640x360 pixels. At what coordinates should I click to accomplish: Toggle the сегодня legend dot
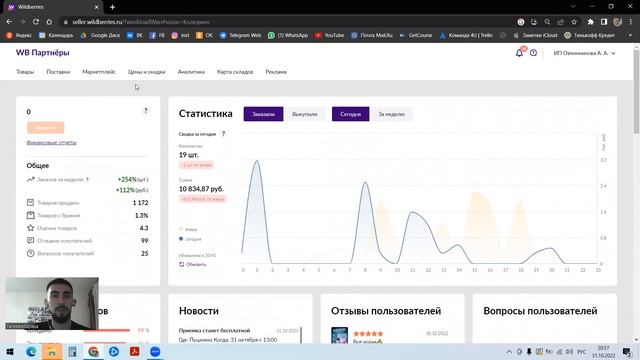click(181, 239)
